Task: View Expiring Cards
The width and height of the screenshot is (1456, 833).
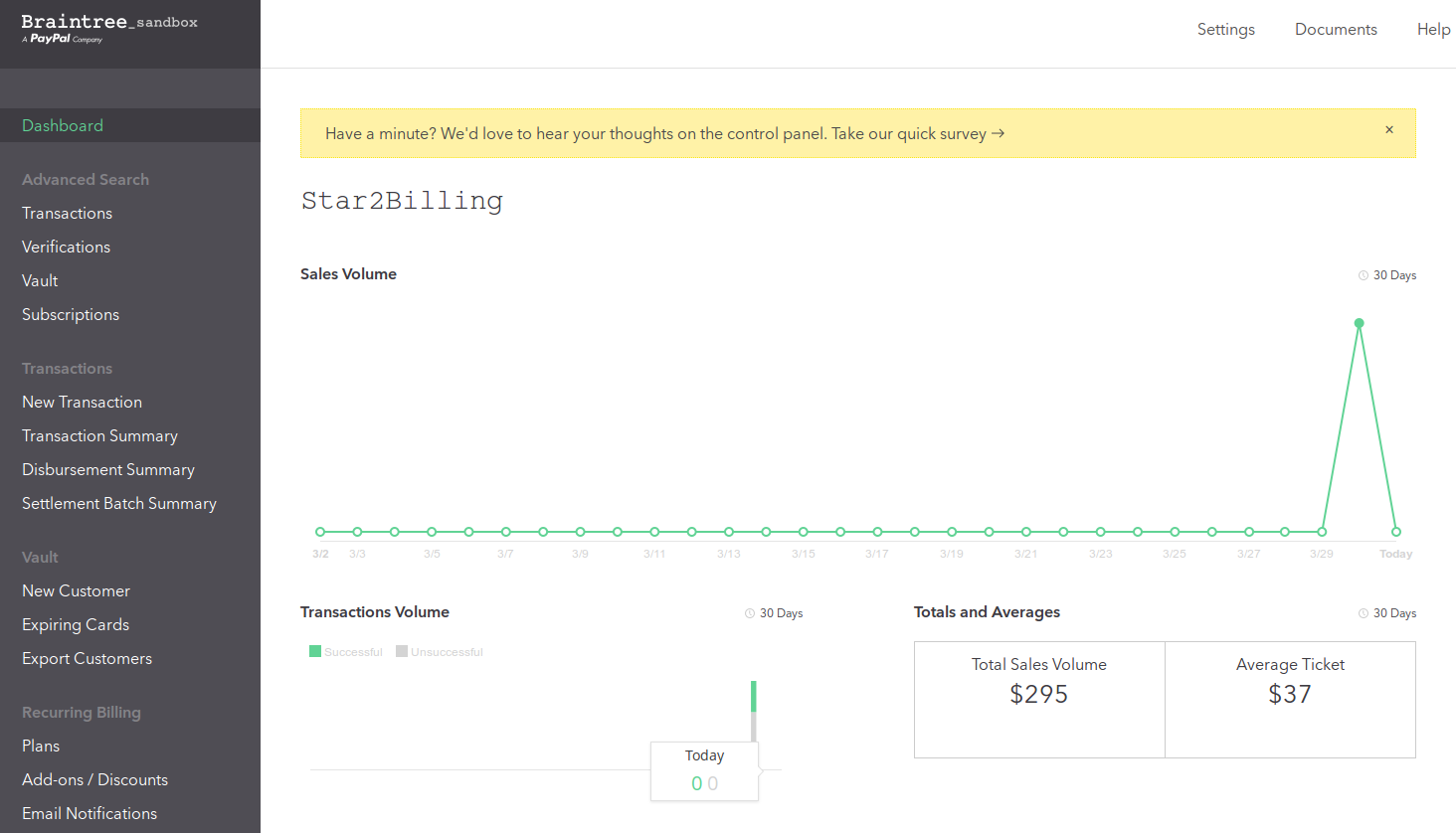Action: pos(76,624)
